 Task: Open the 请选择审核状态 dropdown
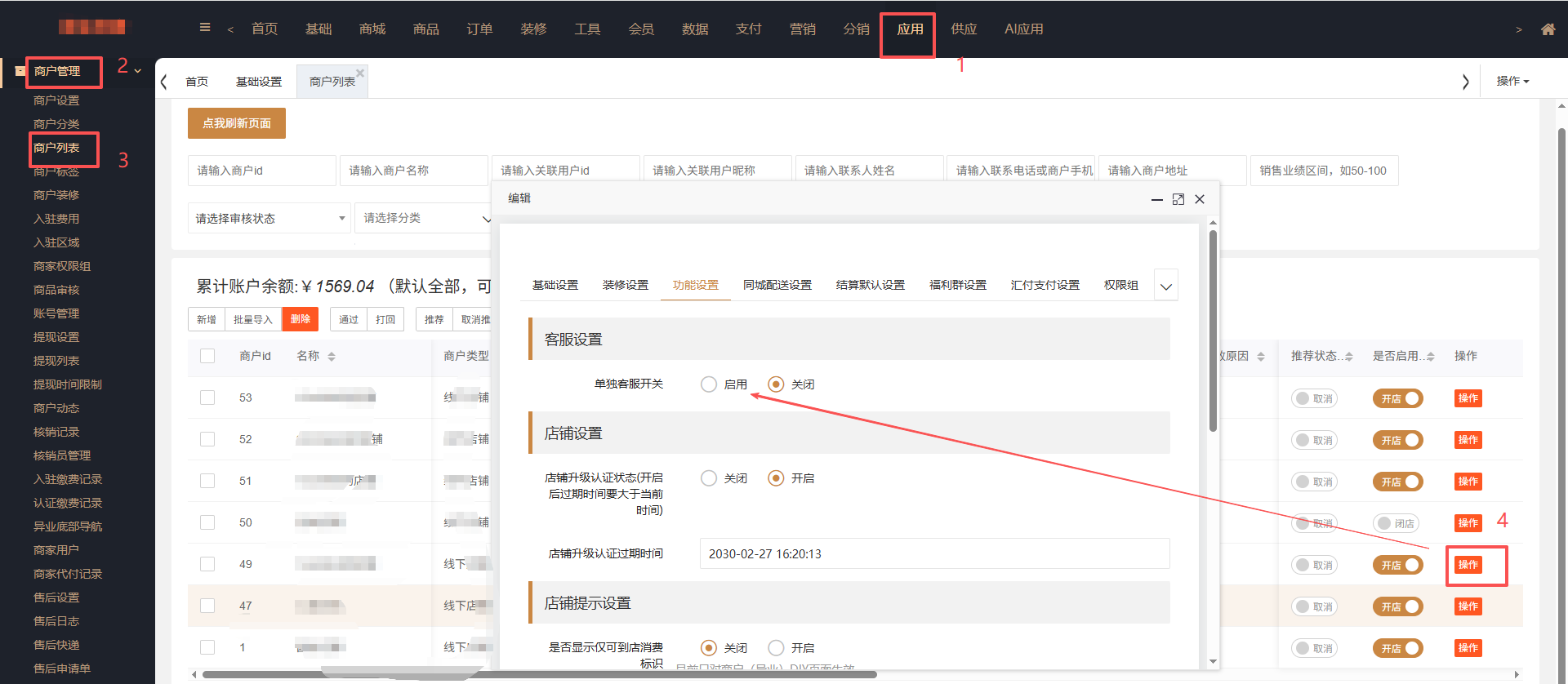point(269,218)
